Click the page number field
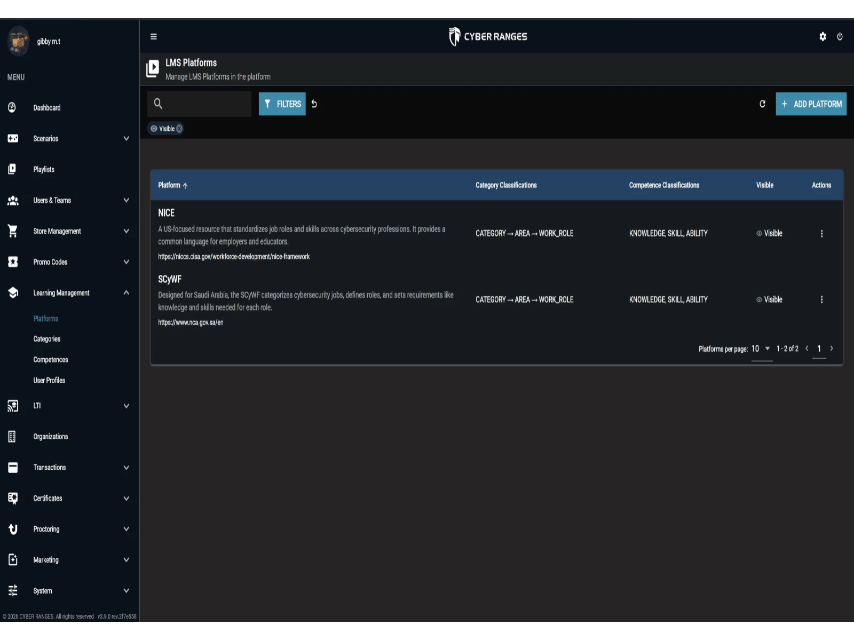The width and height of the screenshot is (854, 640). (x=819, y=349)
